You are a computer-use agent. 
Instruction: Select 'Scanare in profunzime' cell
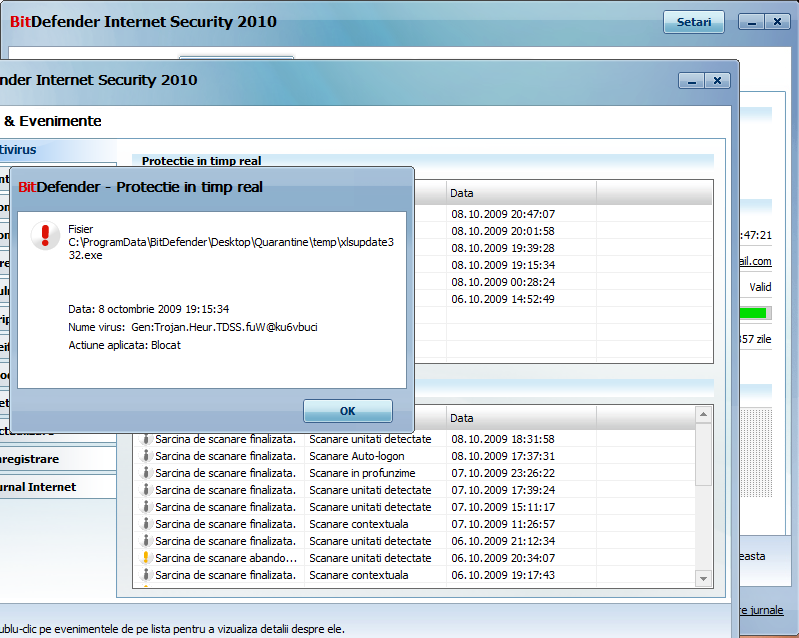pyautogui.click(x=362, y=473)
